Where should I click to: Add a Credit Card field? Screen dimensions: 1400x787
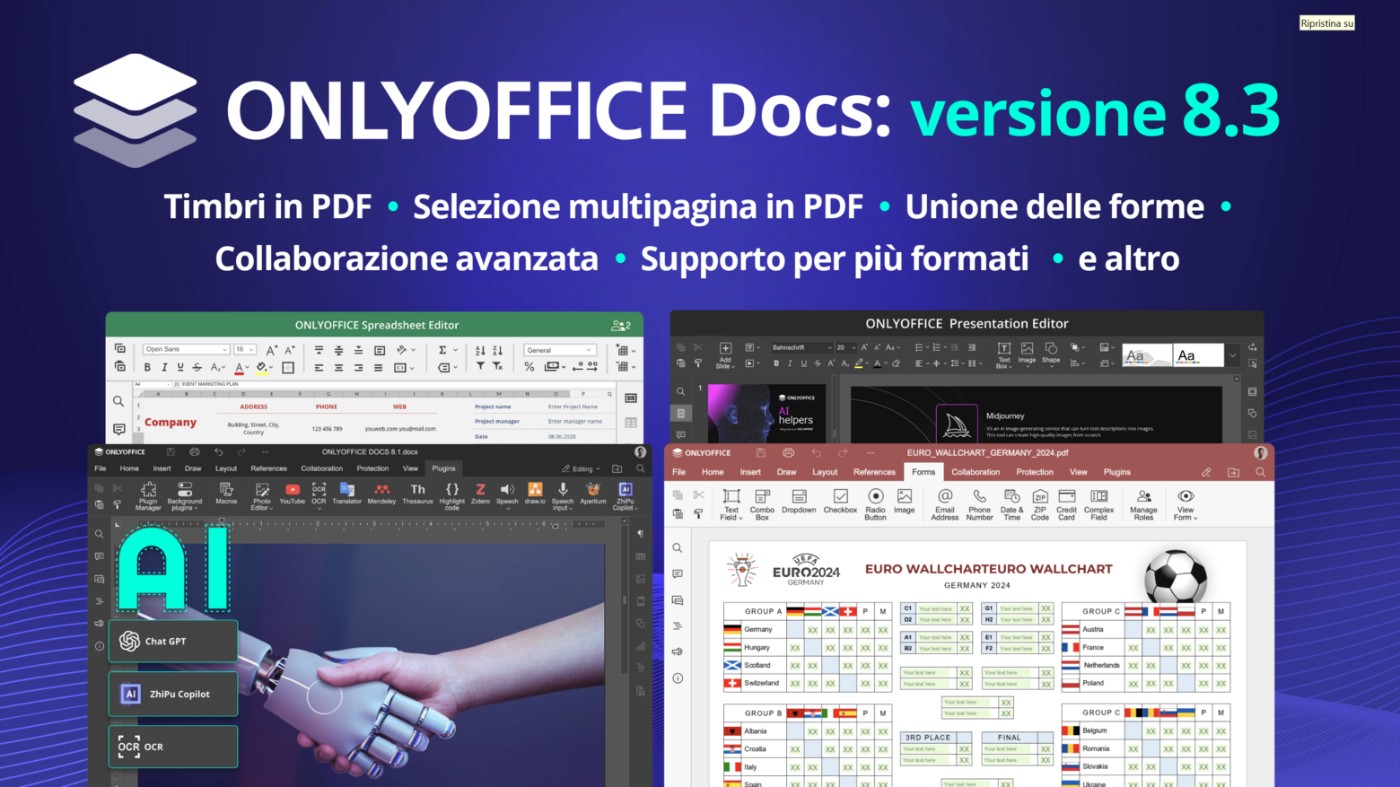[1067, 504]
